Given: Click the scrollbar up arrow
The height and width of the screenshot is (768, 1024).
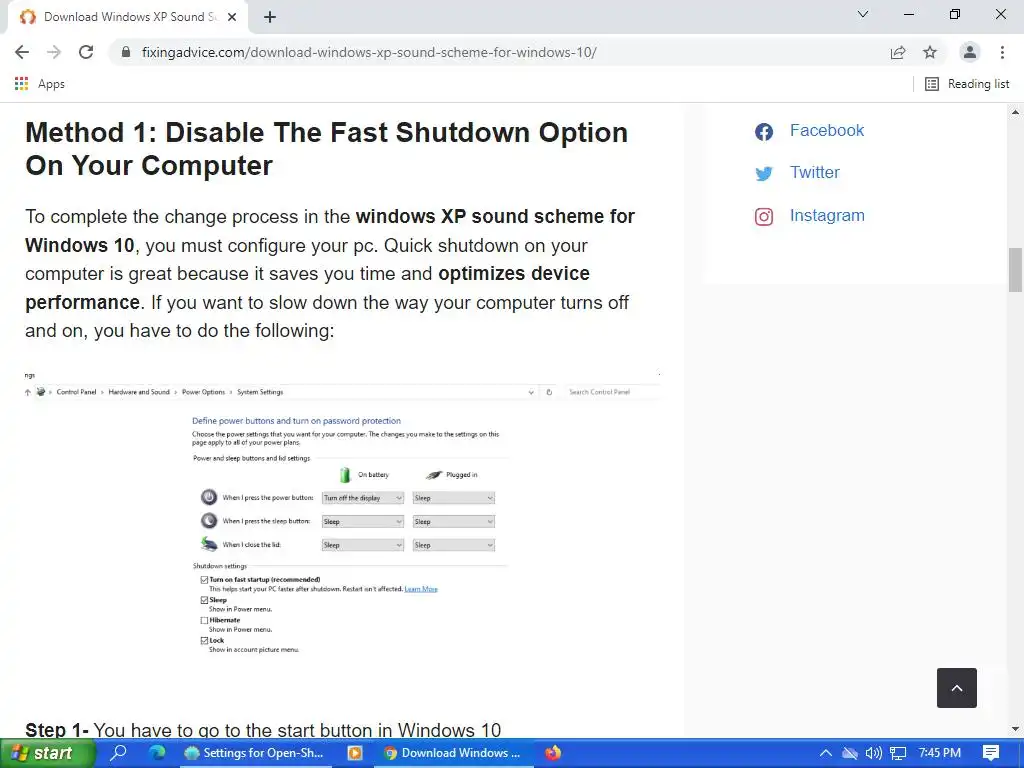Looking at the screenshot, I should click(1015, 112).
